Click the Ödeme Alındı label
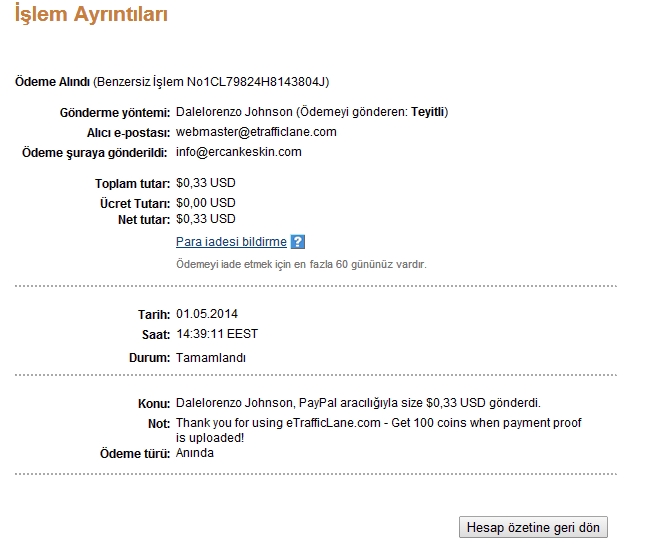The height and width of the screenshot is (560, 667). click(x=52, y=82)
